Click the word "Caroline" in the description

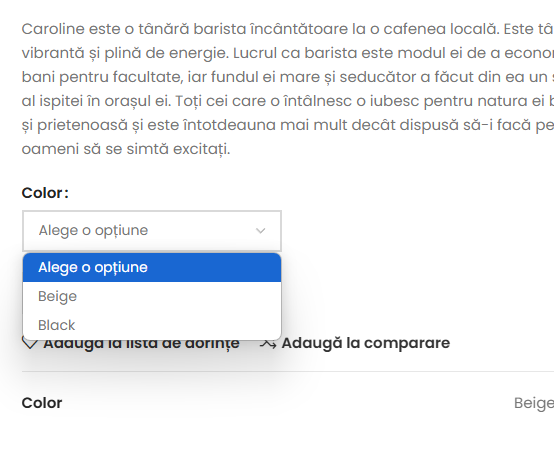(53, 29)
